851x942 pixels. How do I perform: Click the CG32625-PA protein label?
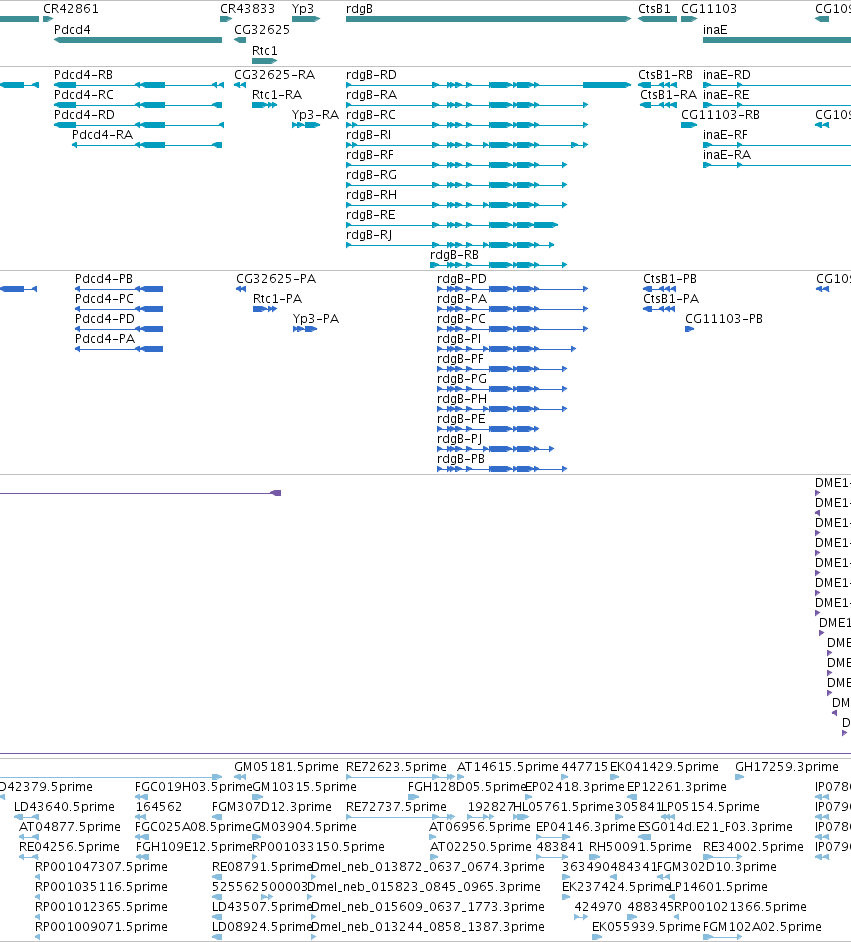click(276, 279)
